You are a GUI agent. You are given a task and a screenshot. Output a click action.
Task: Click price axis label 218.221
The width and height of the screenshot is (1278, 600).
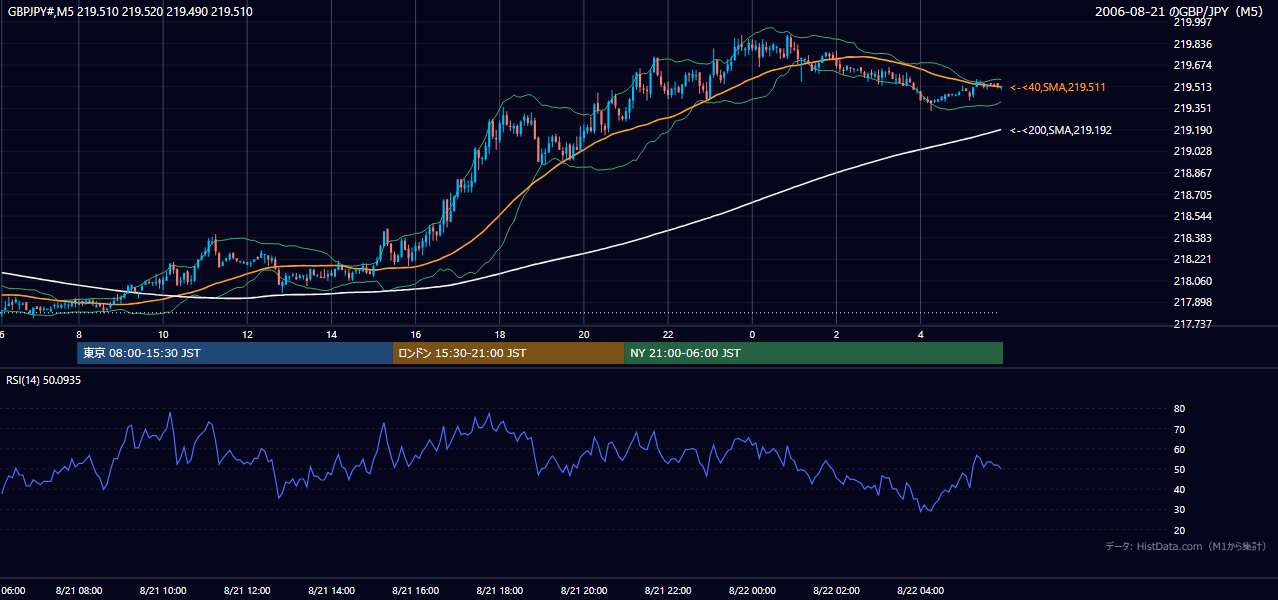(1192, 259)
